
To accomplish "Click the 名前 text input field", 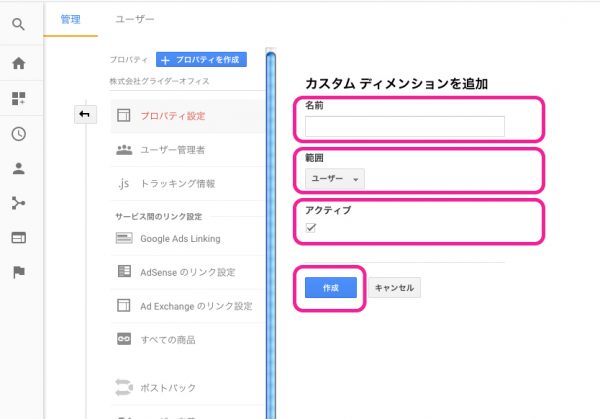I will (404, 126).
